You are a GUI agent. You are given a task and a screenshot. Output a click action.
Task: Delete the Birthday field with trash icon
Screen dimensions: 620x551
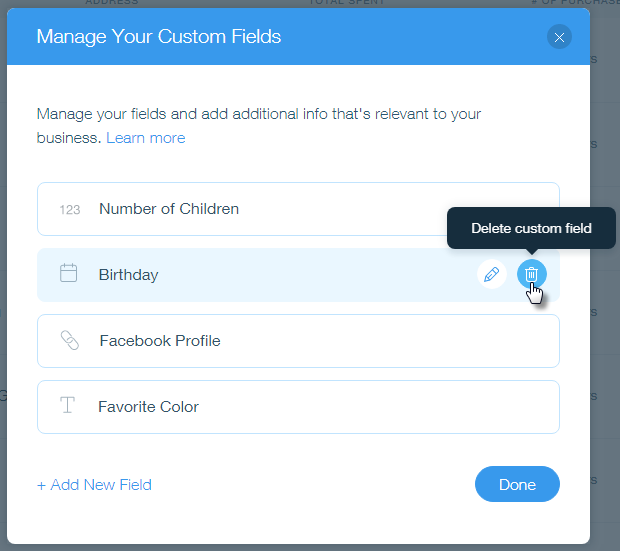coord(531,274)
